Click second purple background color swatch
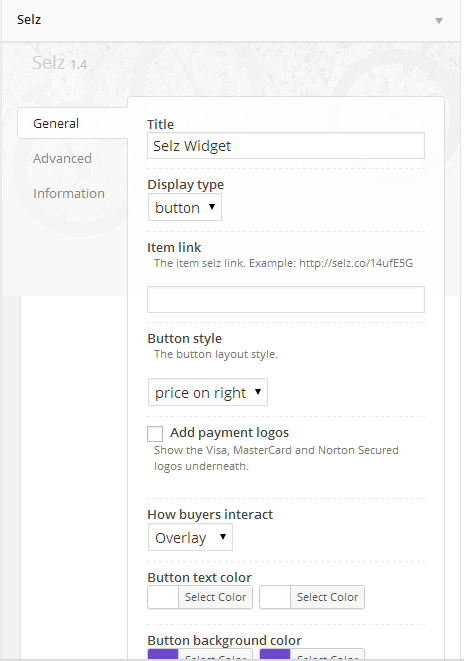Viewport: 464px width, 661px height. coord(275,655)
